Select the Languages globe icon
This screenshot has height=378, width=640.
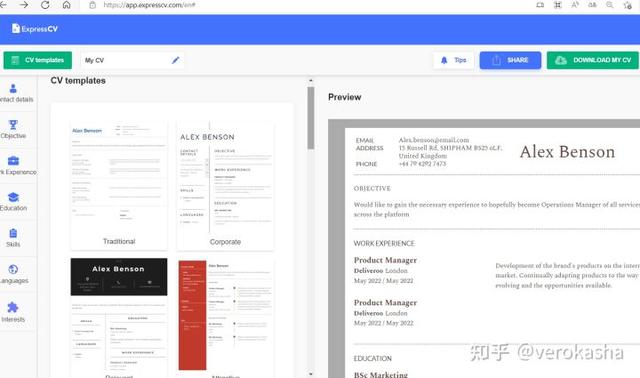(13, 269)
